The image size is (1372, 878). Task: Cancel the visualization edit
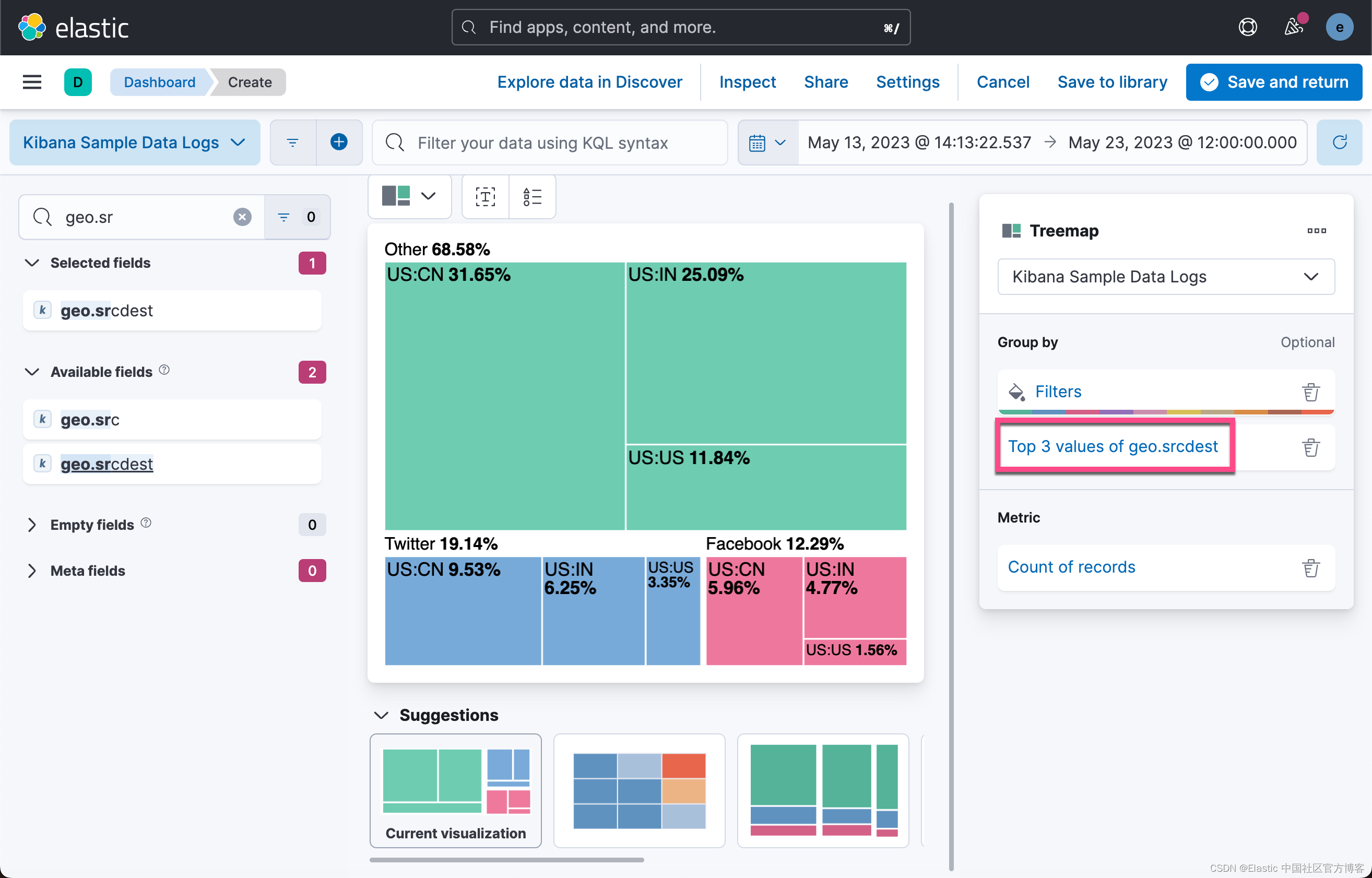pyautogui.click(x=1002, y=82)
